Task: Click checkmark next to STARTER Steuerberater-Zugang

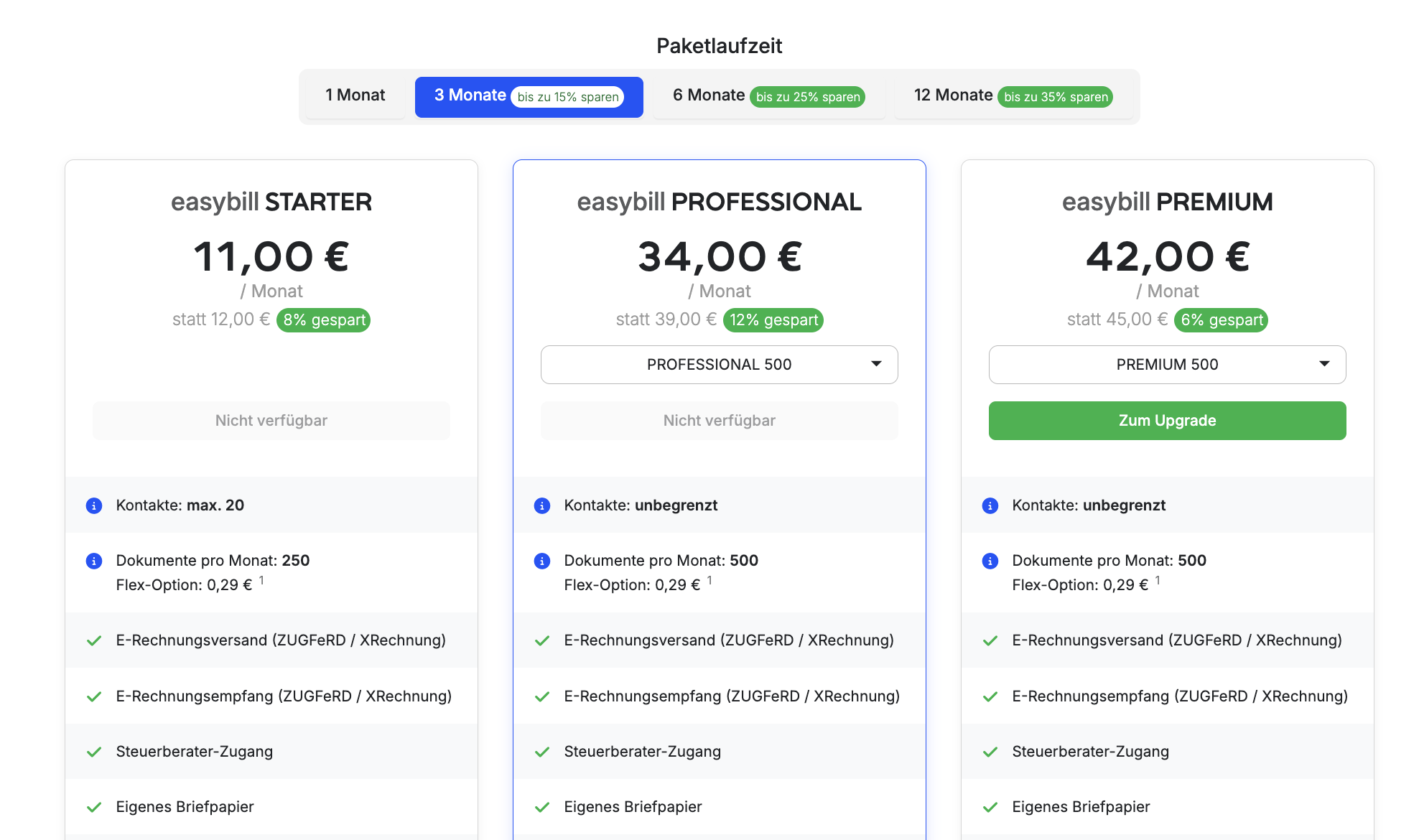Action: (94, 752)
